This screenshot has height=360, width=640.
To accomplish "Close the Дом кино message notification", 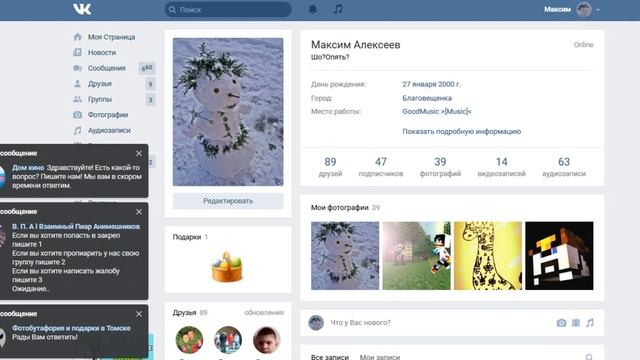I will click(139, 153).
